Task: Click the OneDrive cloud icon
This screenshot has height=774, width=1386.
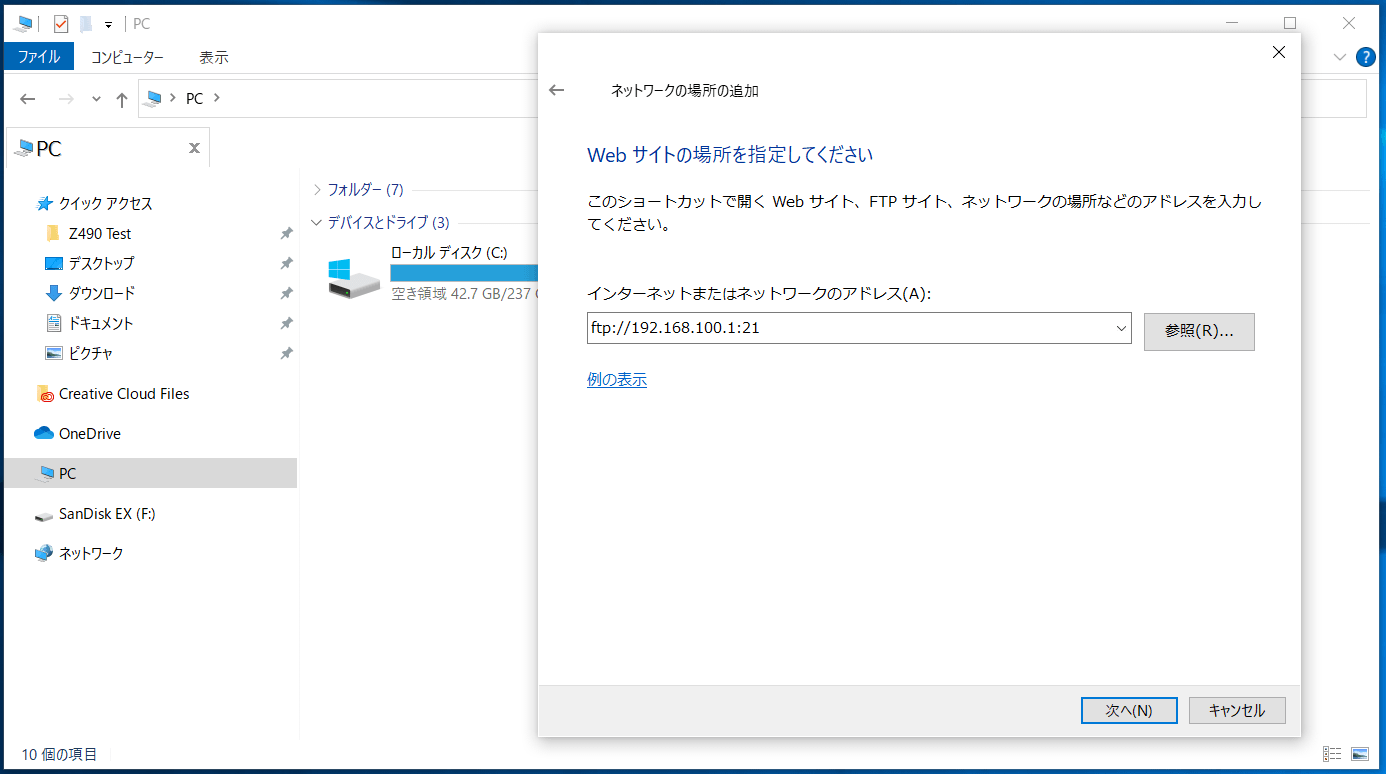Action: pyautogui.click(x=43, y=433)
